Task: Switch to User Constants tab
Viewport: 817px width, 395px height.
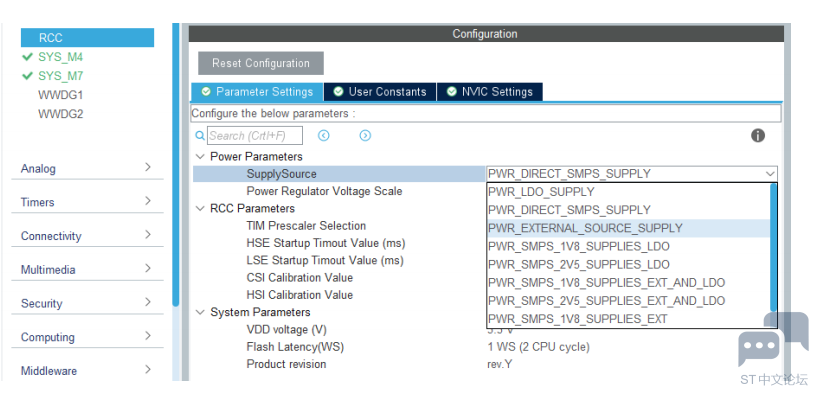Action: pos(380,92)
